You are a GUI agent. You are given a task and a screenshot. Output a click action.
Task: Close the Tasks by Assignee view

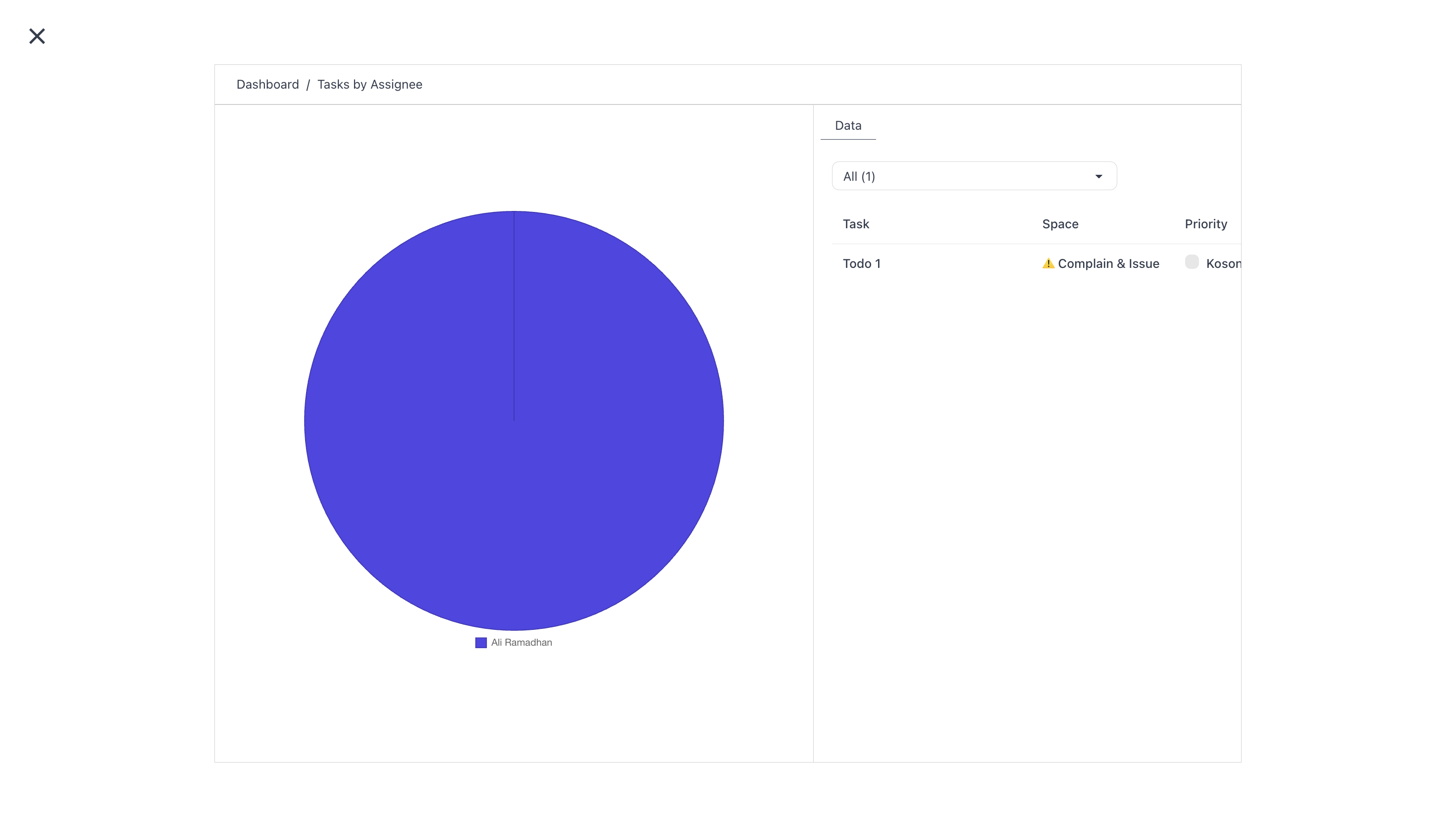pyautogui.click(x=37, y=36)
